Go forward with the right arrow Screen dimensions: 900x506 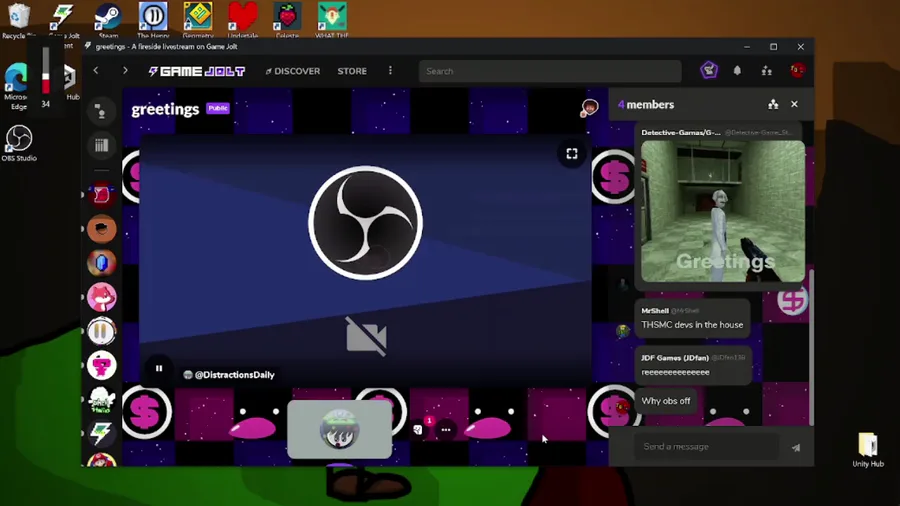click(125, 71)
